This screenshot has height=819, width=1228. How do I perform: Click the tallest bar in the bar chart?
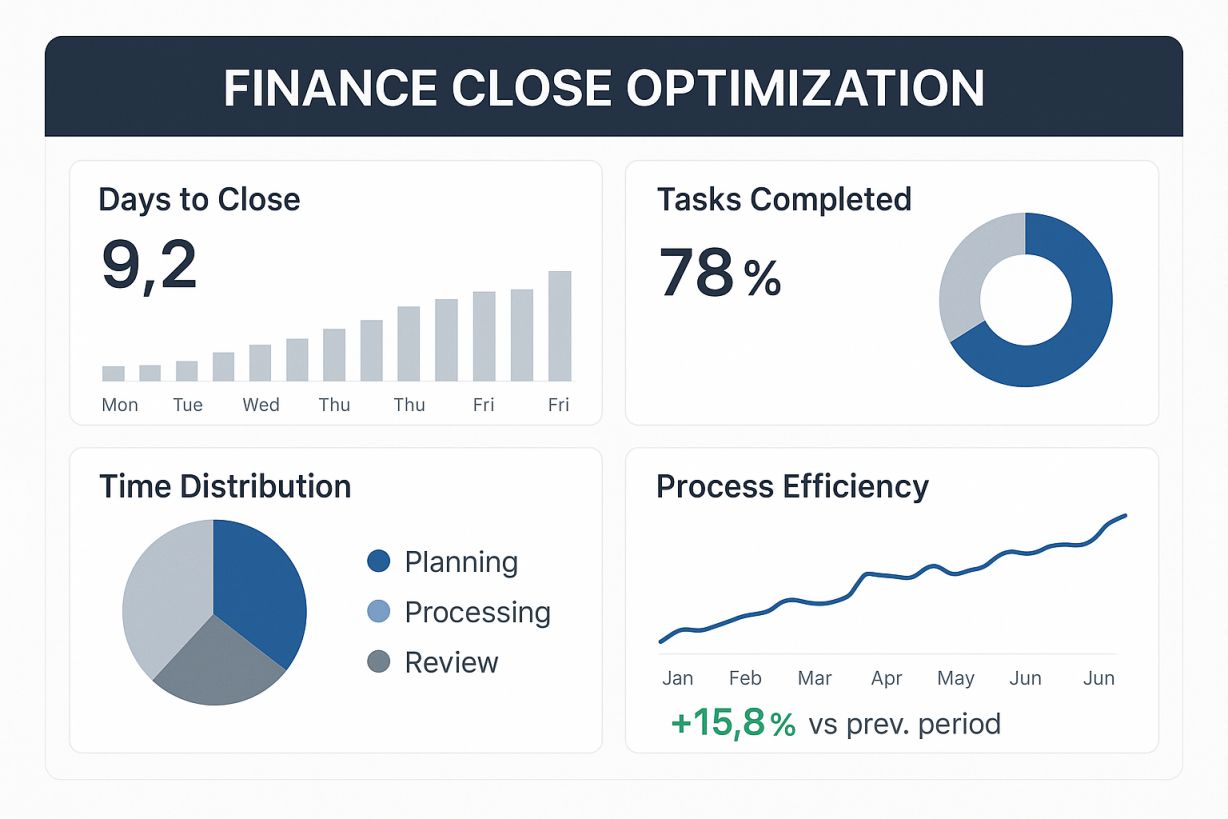(x=560, y=326)
